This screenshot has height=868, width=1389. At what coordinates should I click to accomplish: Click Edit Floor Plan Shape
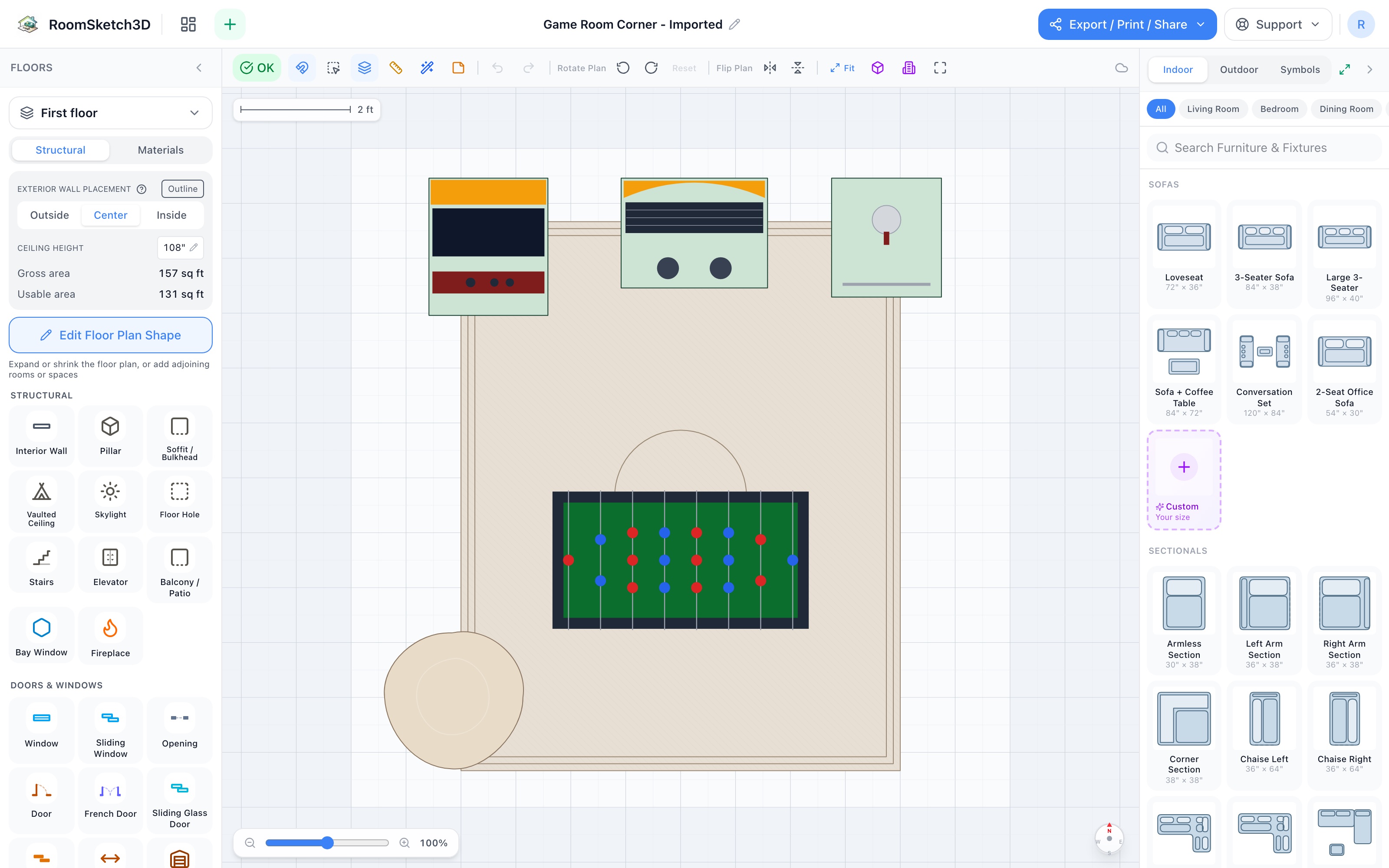click(110, 335)
